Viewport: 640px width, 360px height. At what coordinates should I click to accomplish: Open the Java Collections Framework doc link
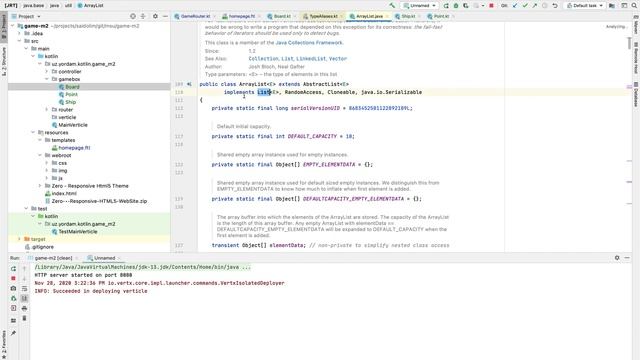click(309, 42)
